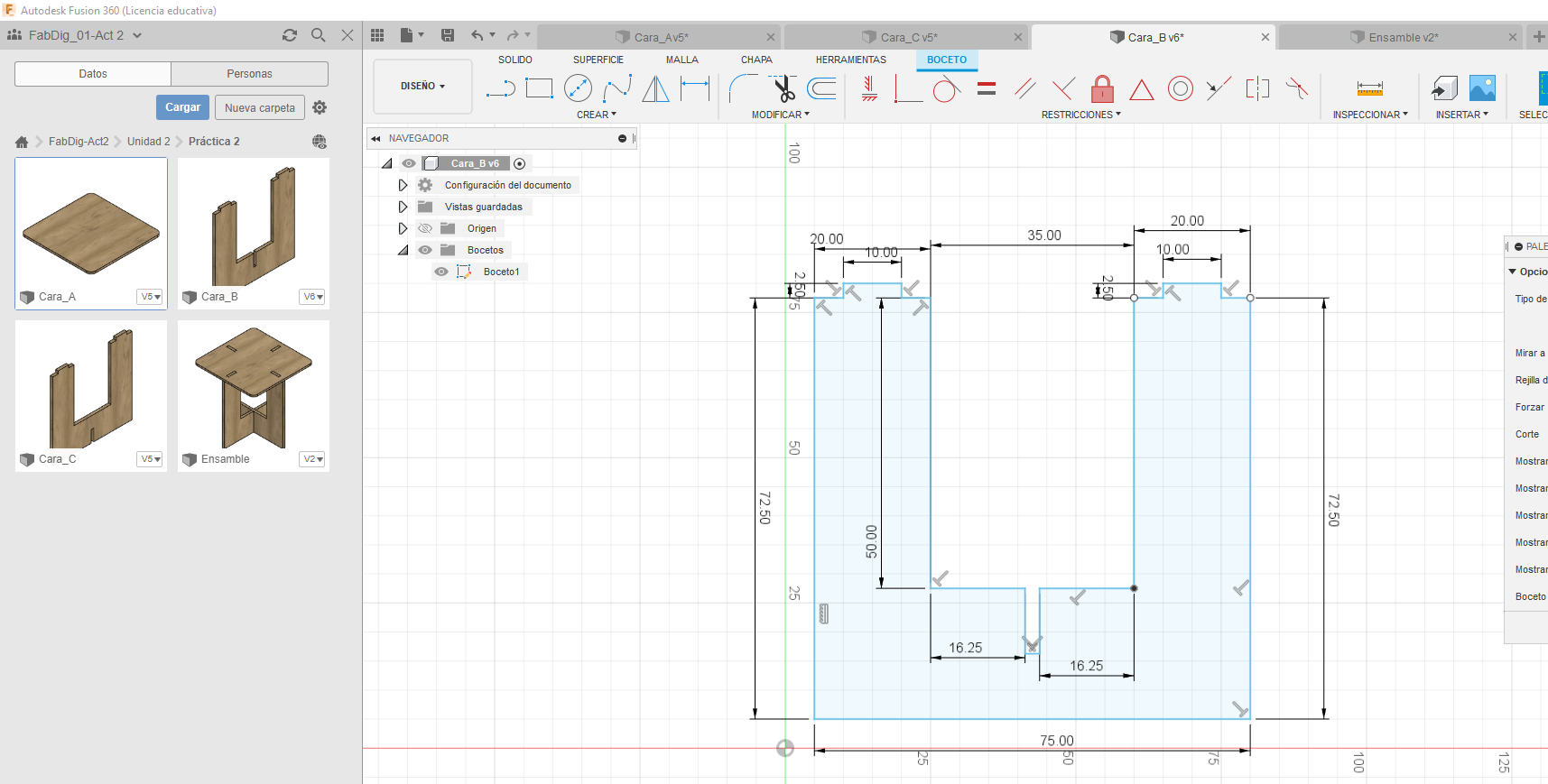1548x784 pixels.
Task: Open the CREAR dropdown menu
Action: 597,115
